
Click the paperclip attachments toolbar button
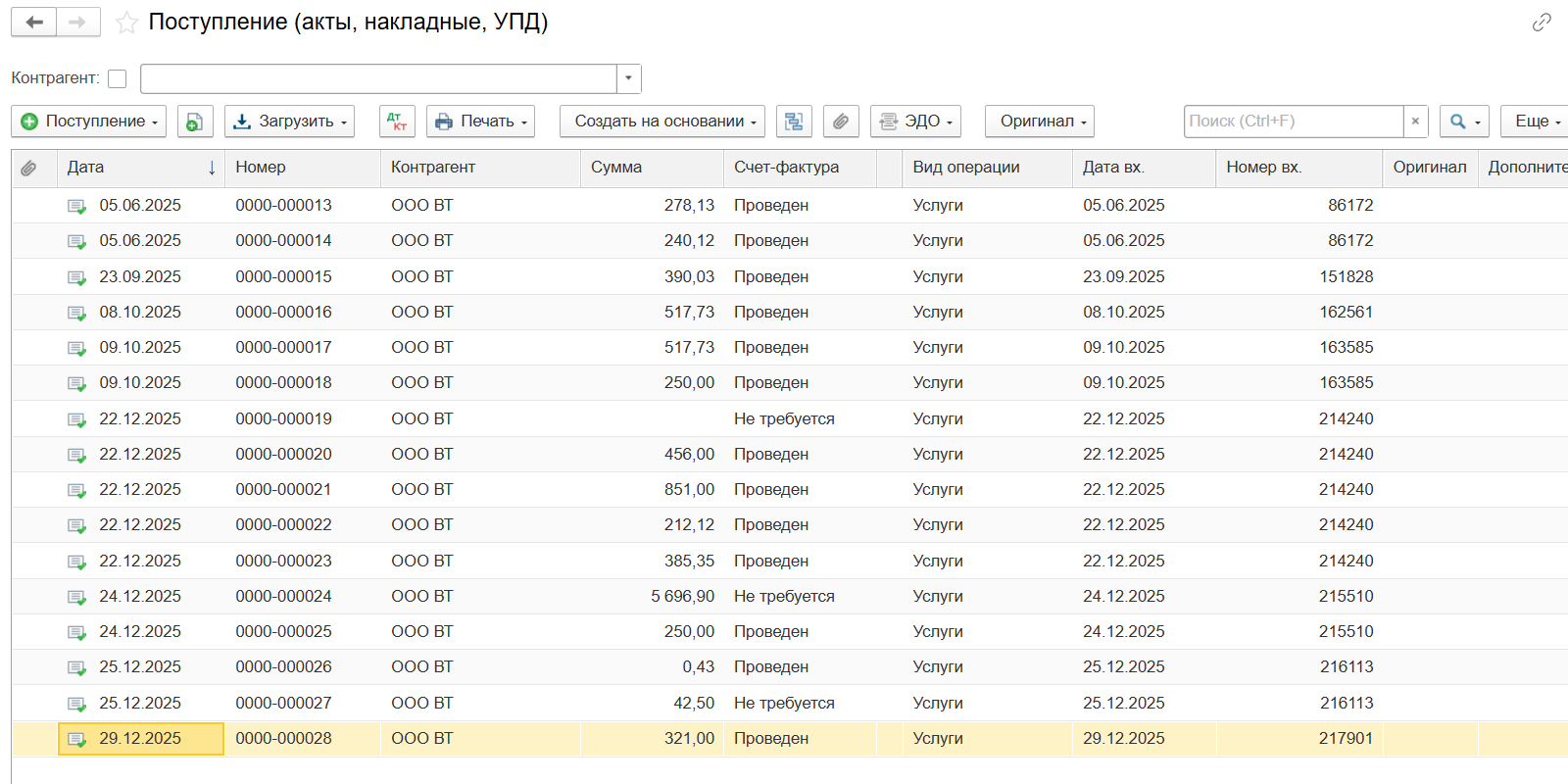pos(841,122)
